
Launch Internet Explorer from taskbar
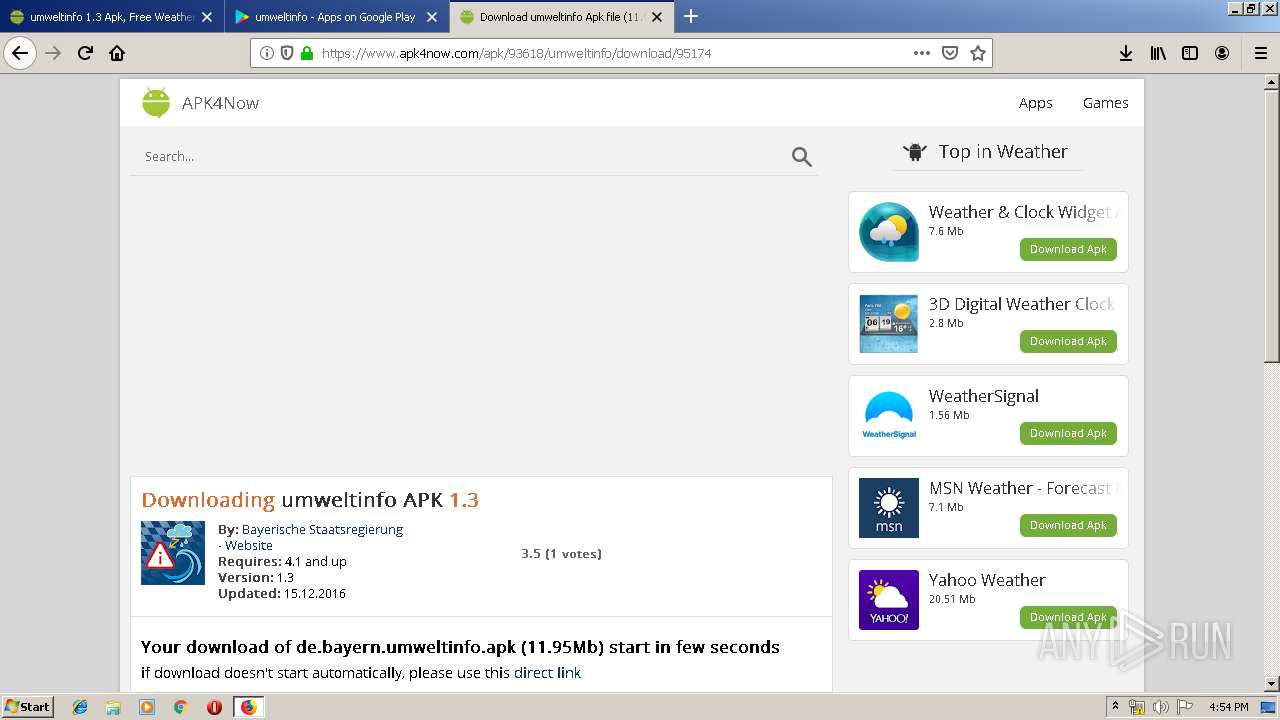point(80,707)
